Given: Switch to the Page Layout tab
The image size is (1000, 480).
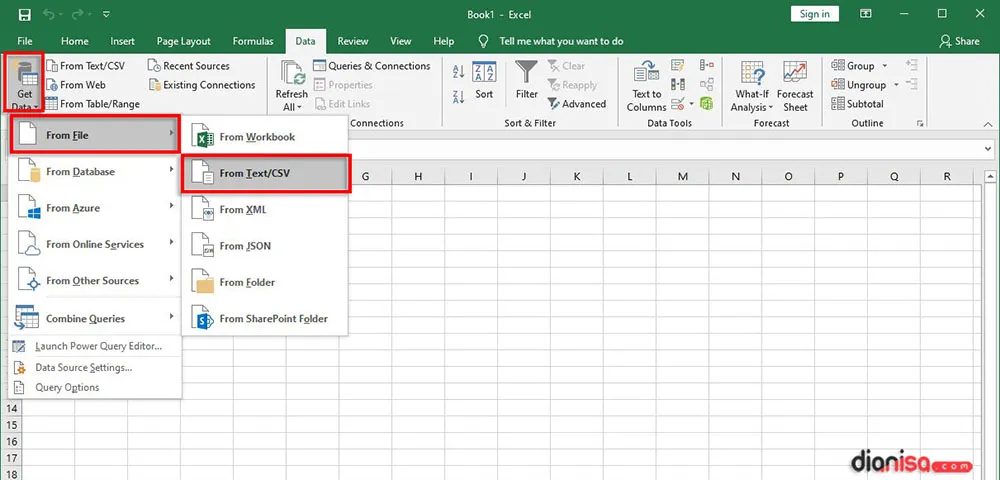Looking at the screenshot, I should click(184, 41).
